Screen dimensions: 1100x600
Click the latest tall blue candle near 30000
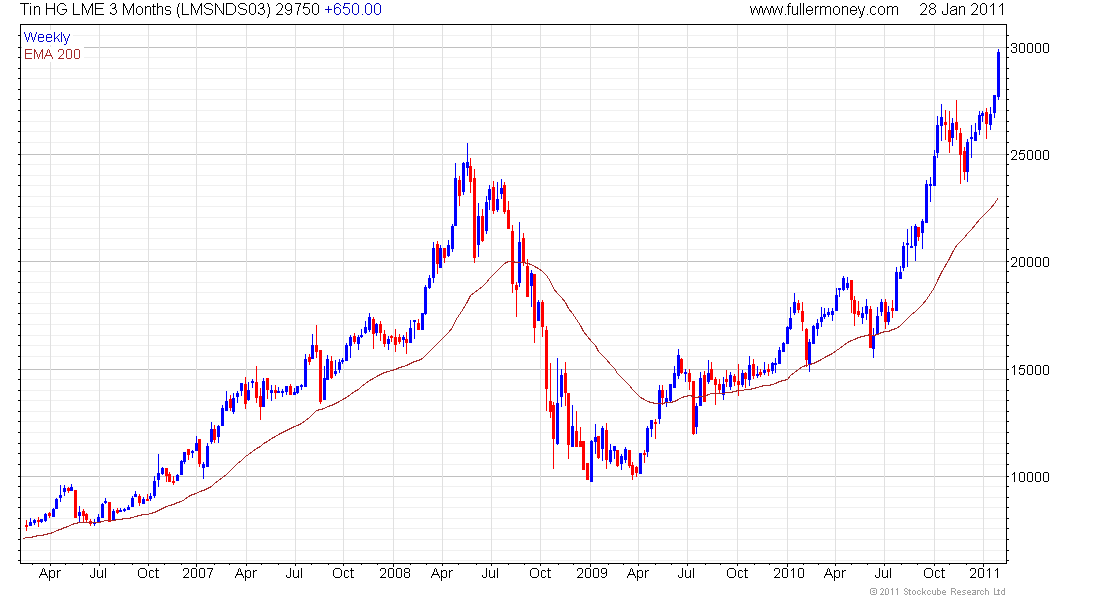998,74
